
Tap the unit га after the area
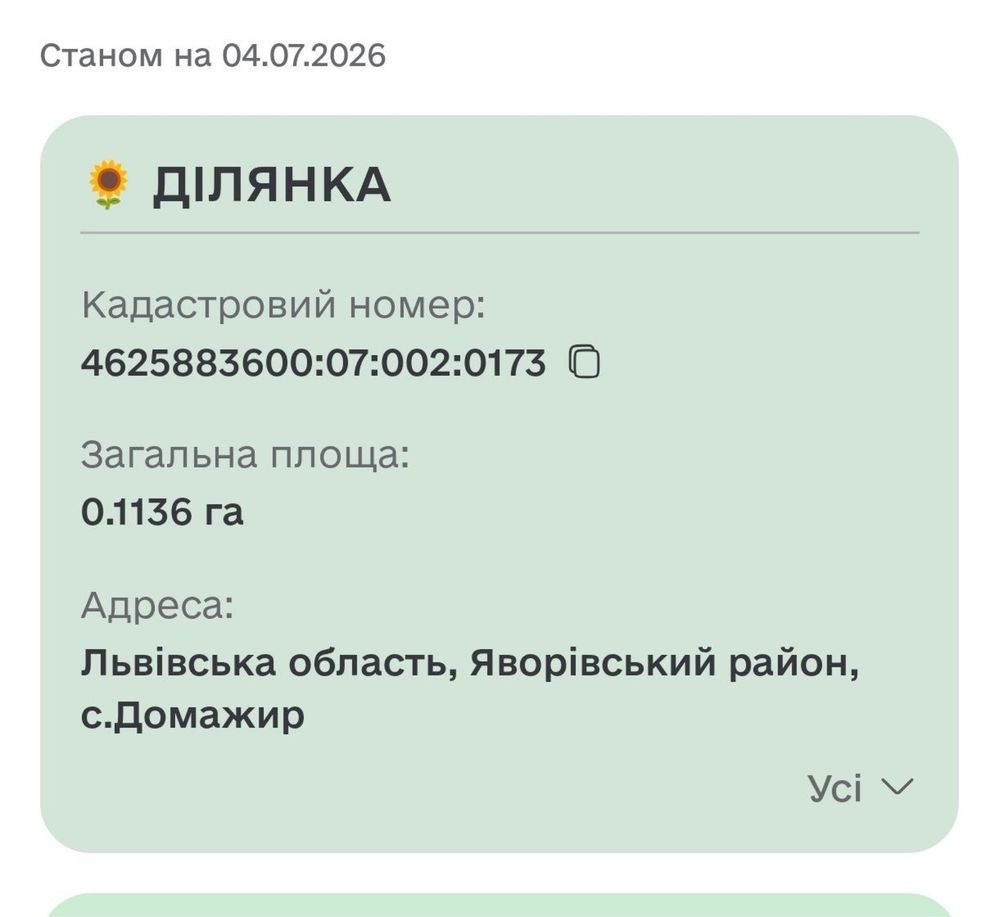pos(224,513)
